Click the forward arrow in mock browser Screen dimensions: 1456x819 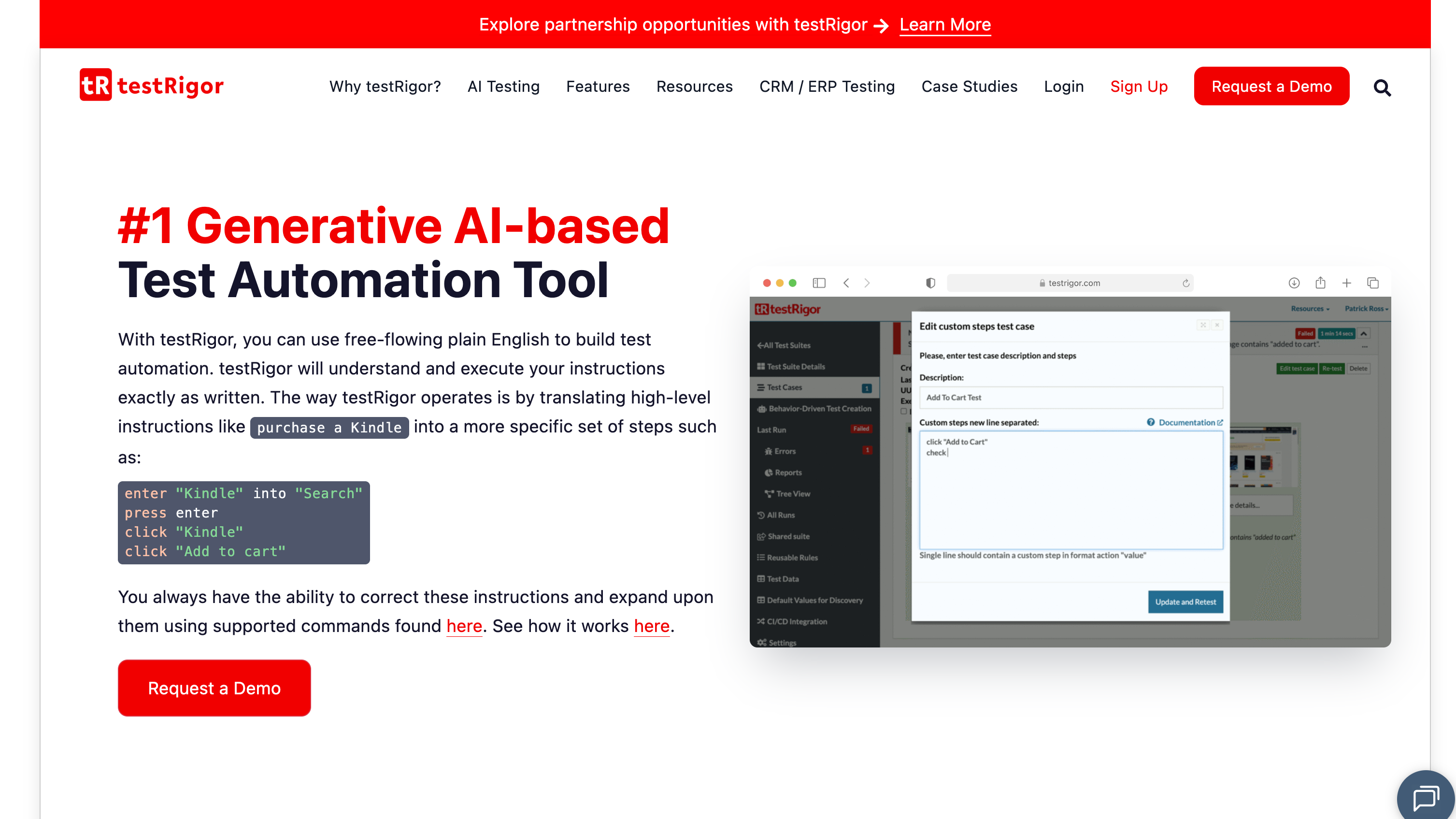click(x=867, y=283)
